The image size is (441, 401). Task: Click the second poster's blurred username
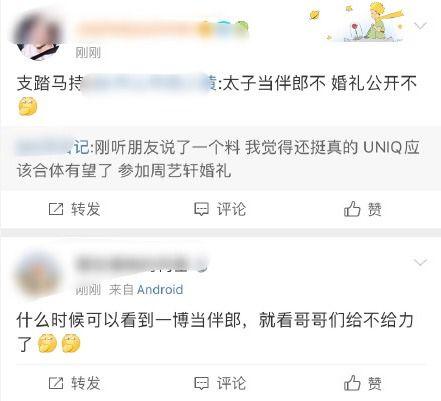coord(142,264)
